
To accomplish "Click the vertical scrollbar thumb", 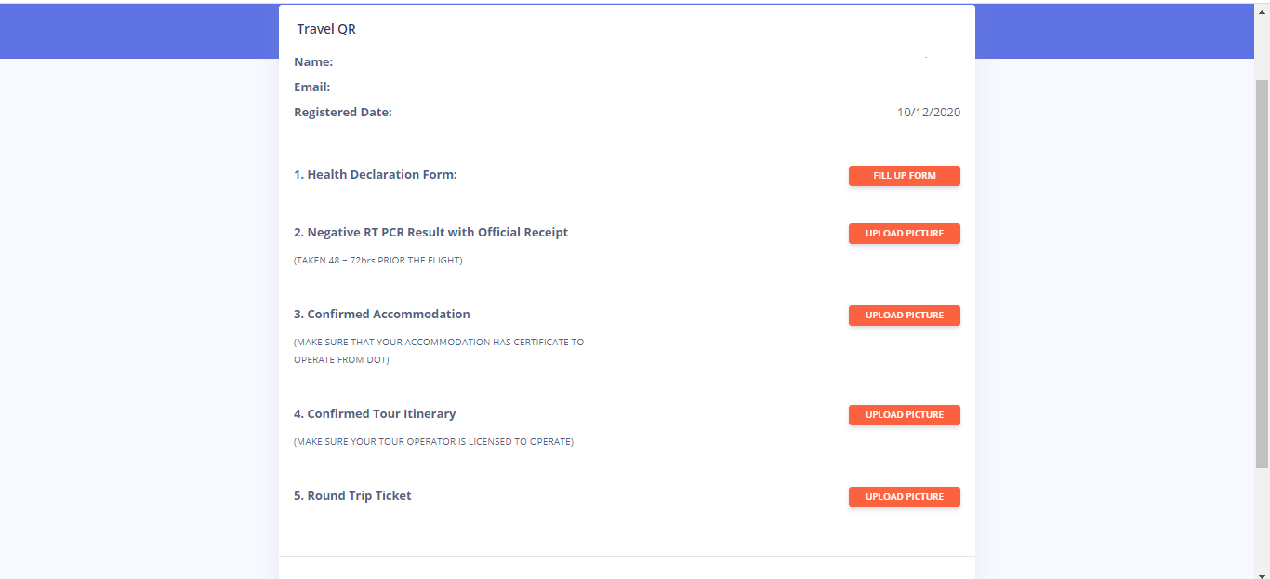I will [1261, 270].
